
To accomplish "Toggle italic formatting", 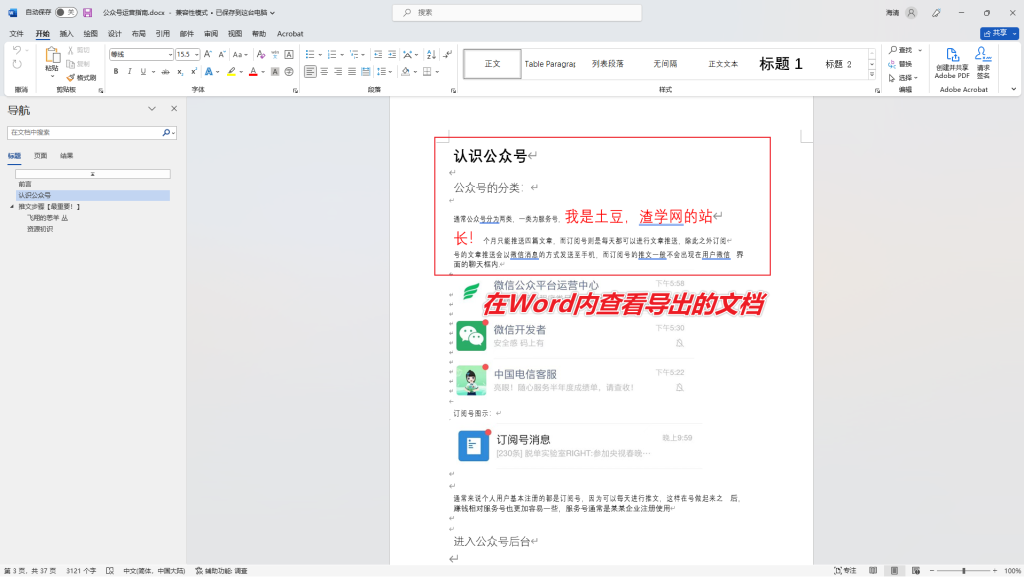I will [128, 70].
